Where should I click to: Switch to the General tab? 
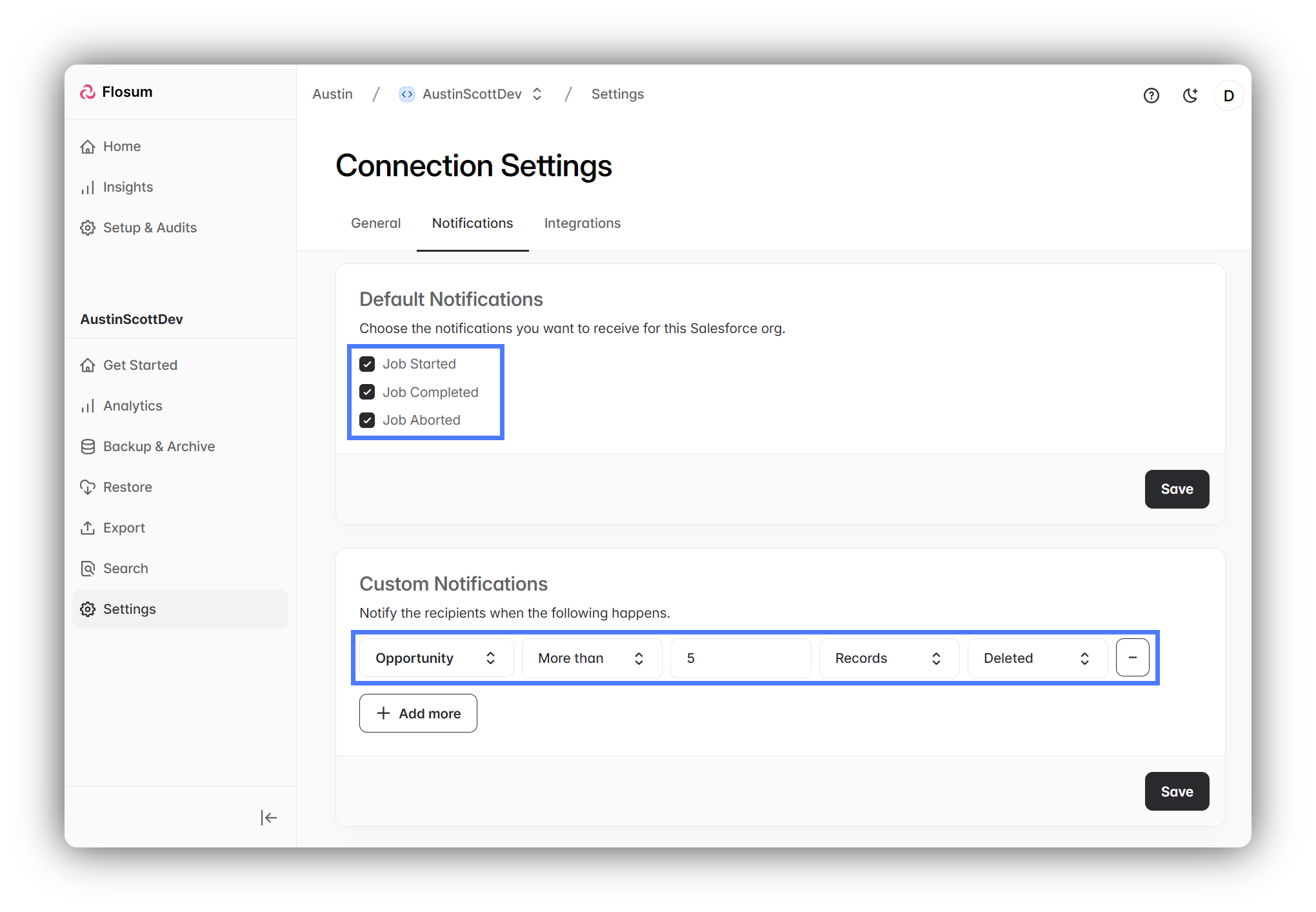coord(375,223)
